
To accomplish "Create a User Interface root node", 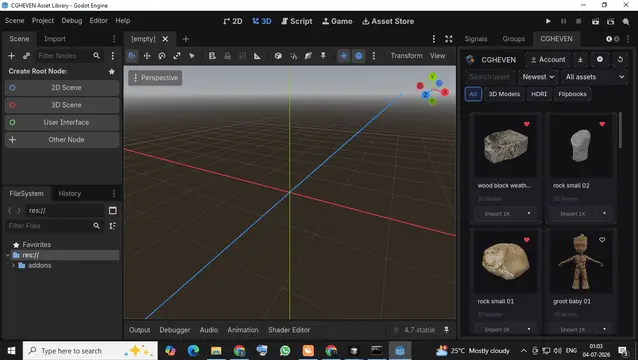I will (x=62, y=122).
